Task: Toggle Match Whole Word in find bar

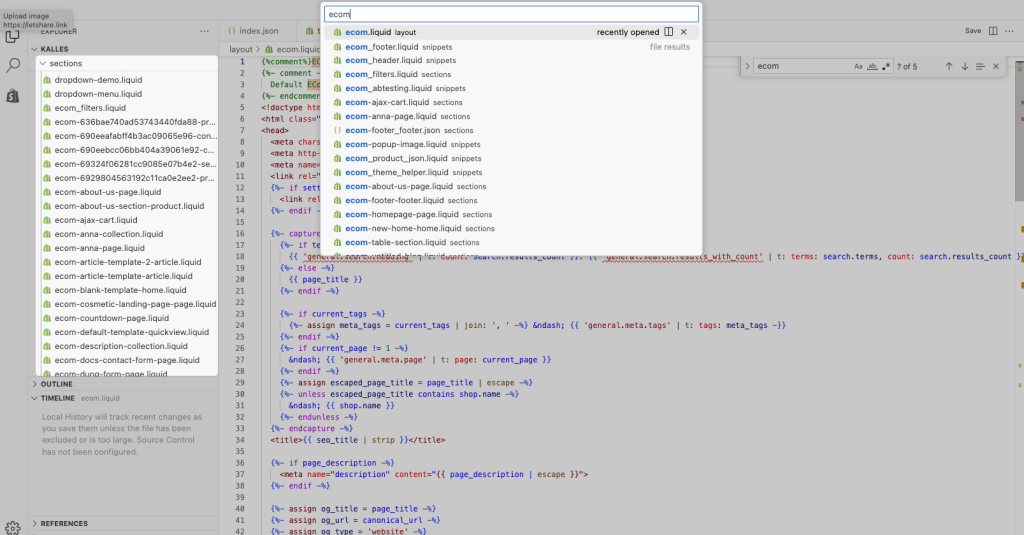Action: tap(872, 66)
